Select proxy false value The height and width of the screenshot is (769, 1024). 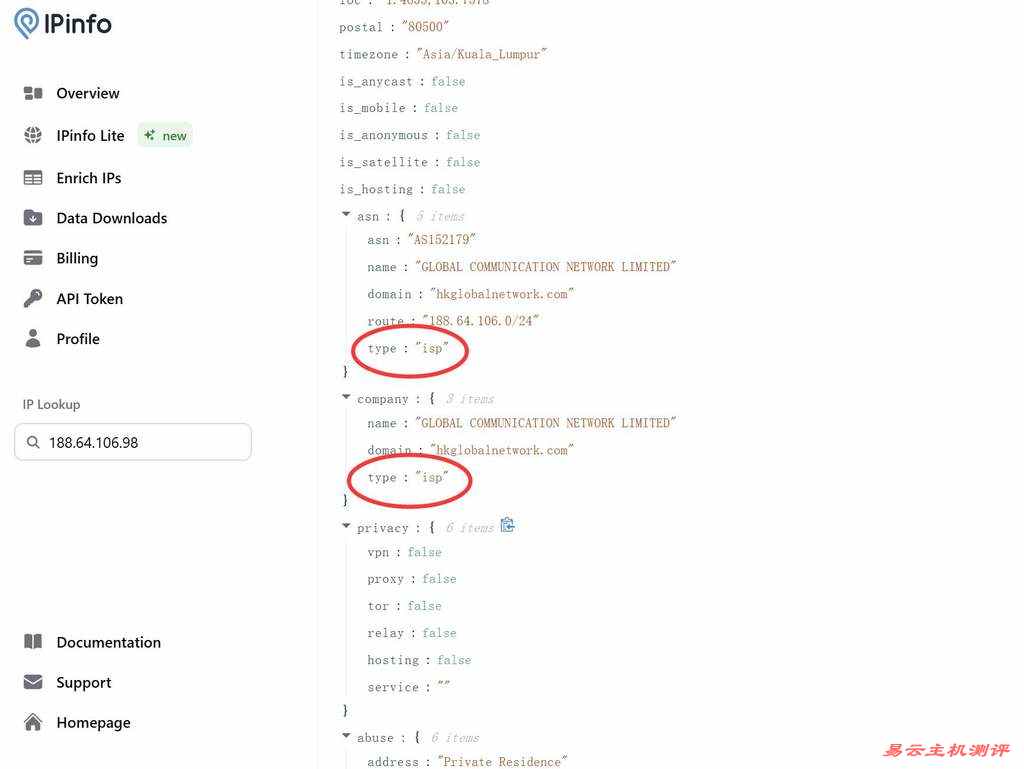tap(440, 579)
